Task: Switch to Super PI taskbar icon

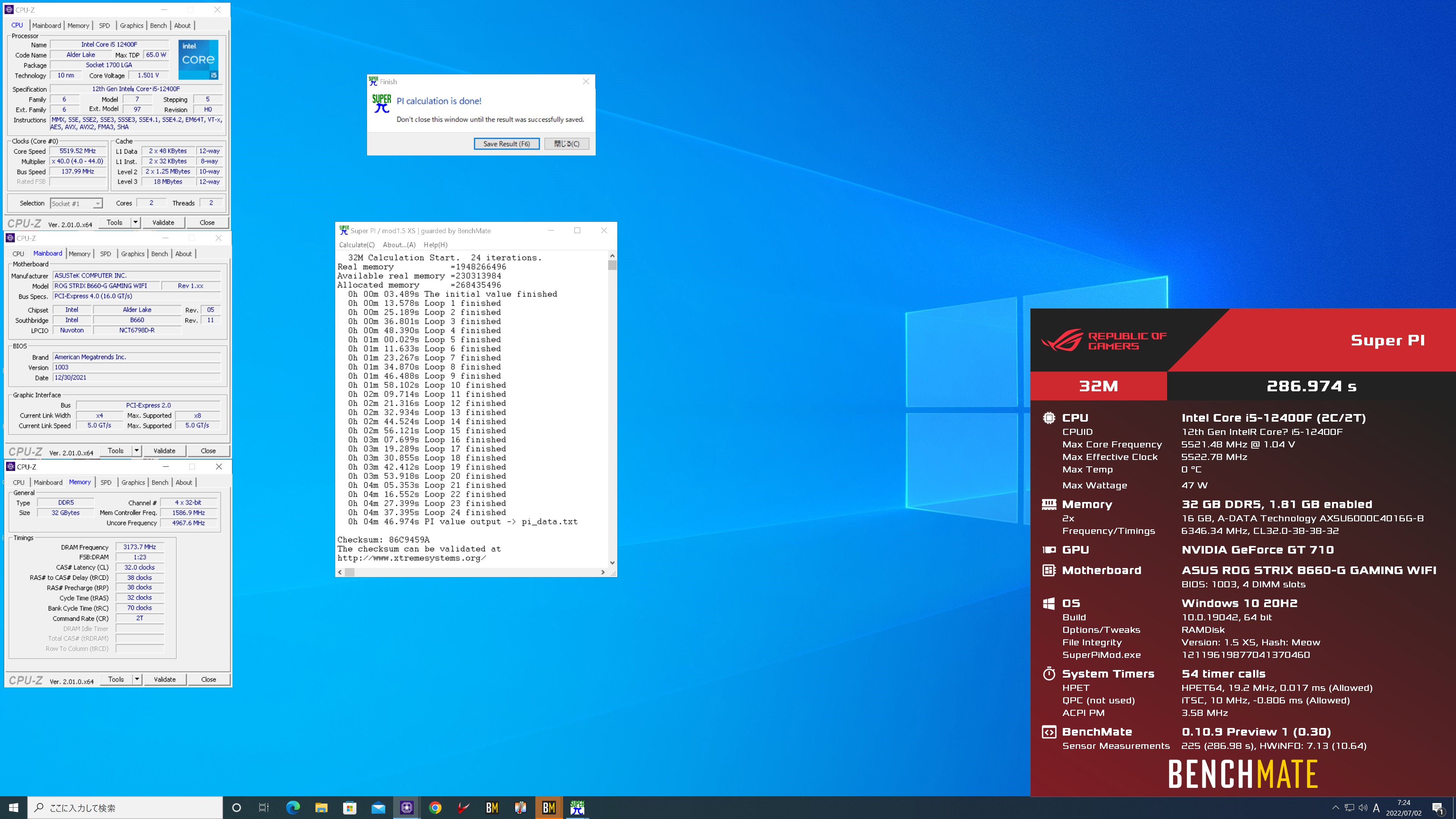Action: coord(577,808)
